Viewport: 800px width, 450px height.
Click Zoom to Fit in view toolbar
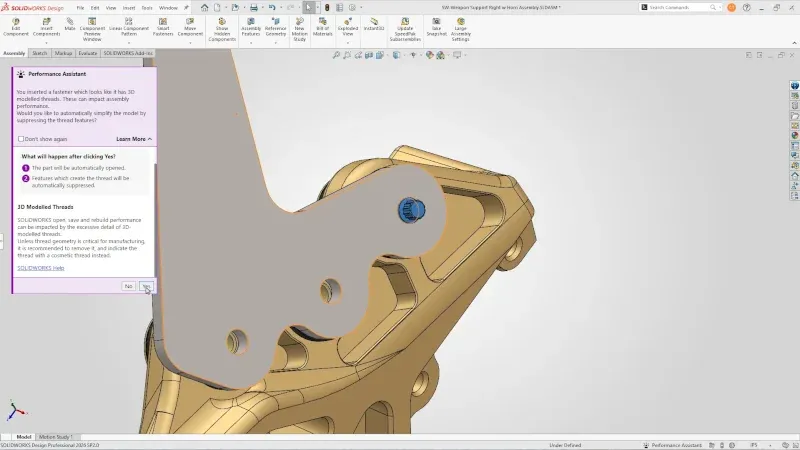[x=336, y=55]
